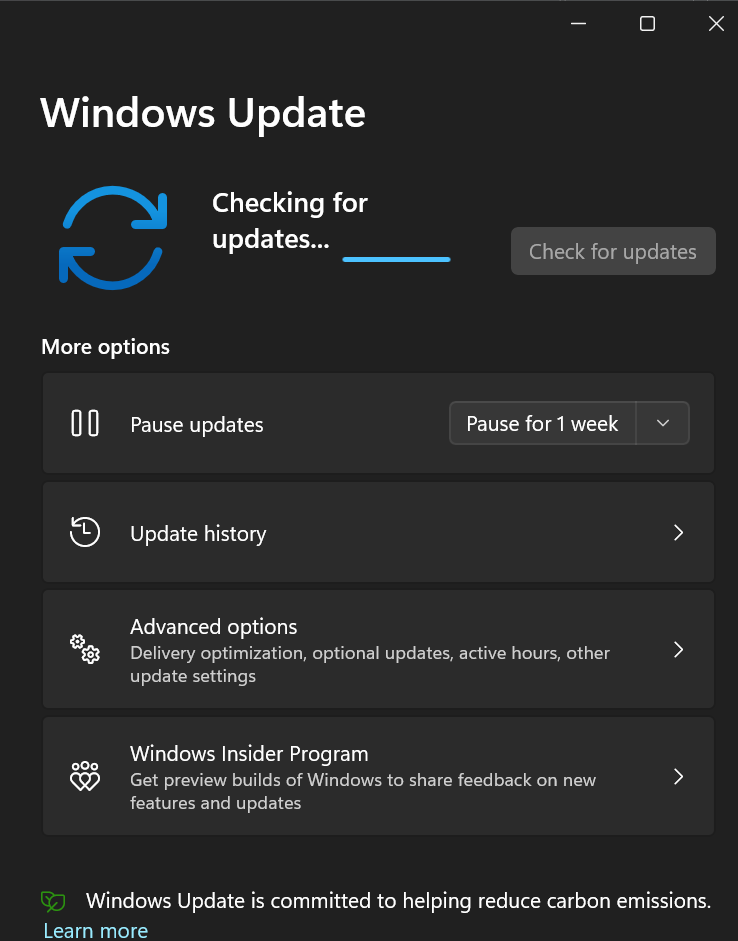Open Advanced options via right chevron
The width and height of the screenshot is (738, 941).
pos(678,649)
